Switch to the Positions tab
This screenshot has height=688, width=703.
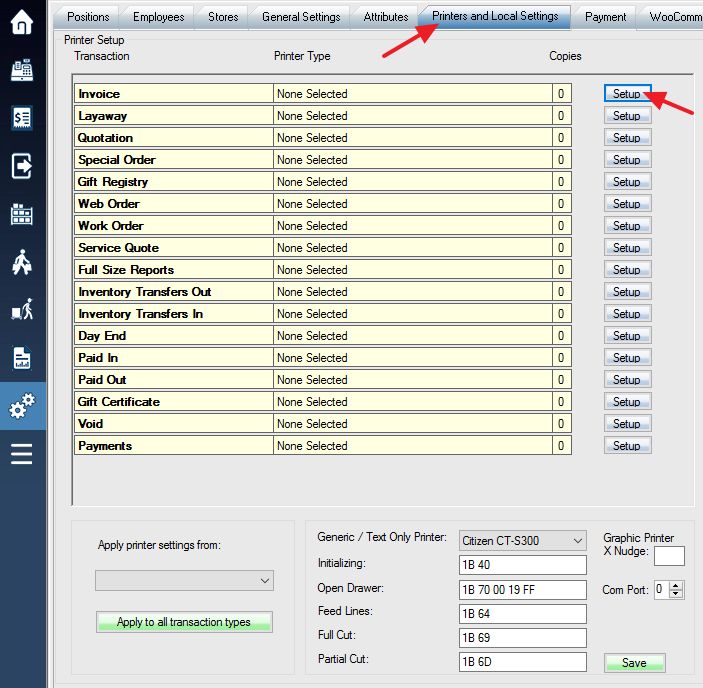[x=88, y=17]
